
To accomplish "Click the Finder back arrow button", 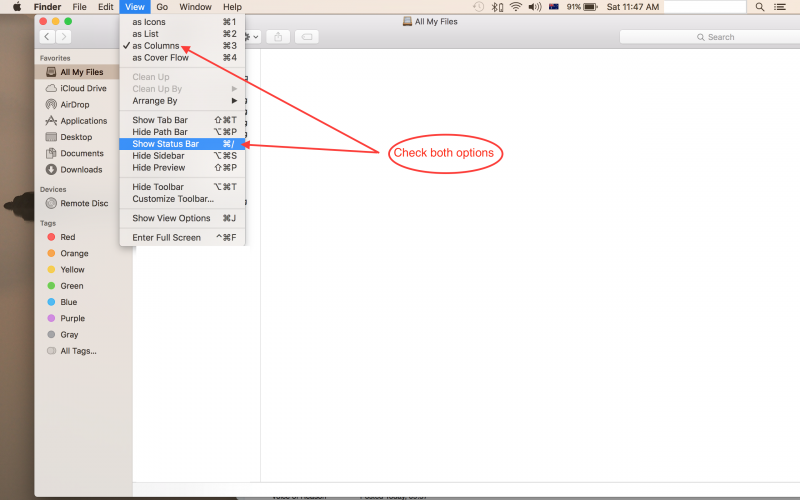I will click(x=47, y=37).
